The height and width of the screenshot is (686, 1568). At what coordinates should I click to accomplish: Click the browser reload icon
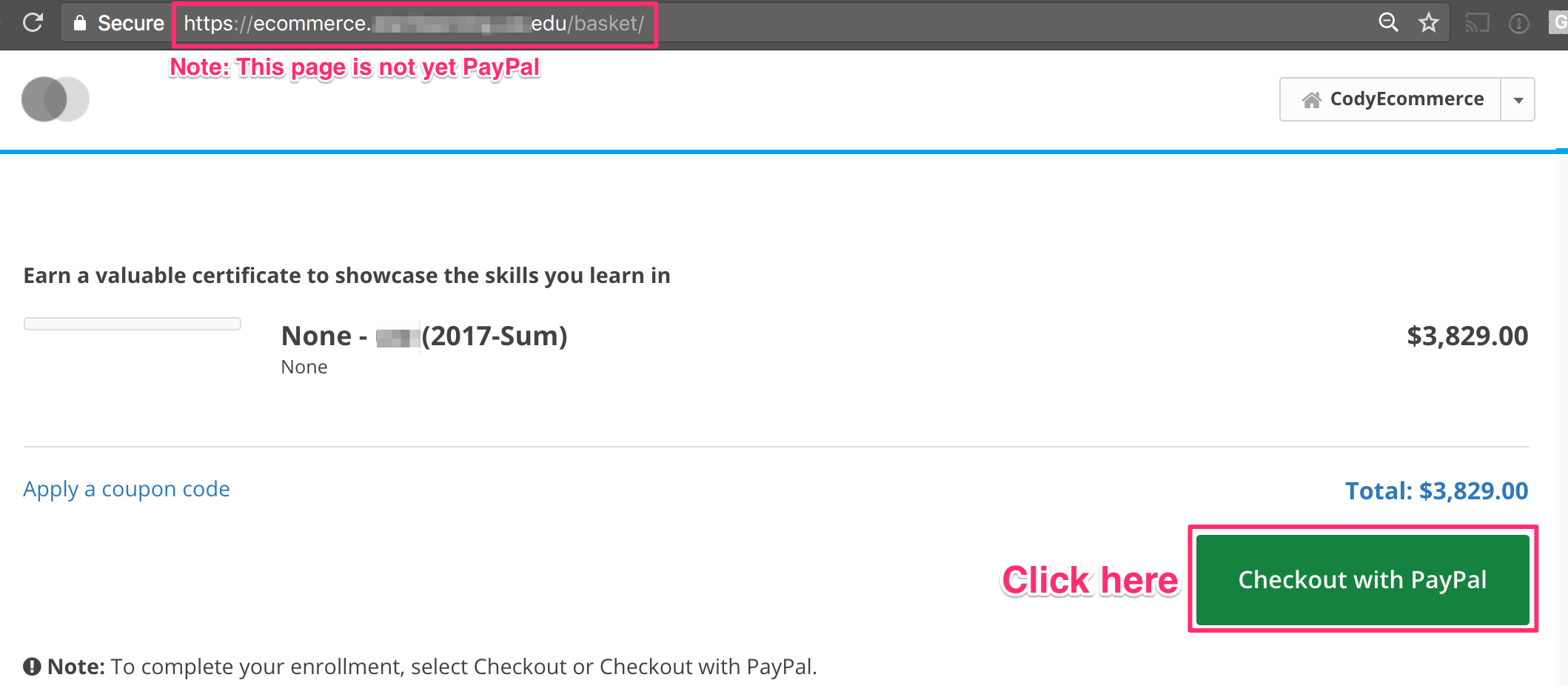coord(33,22)
